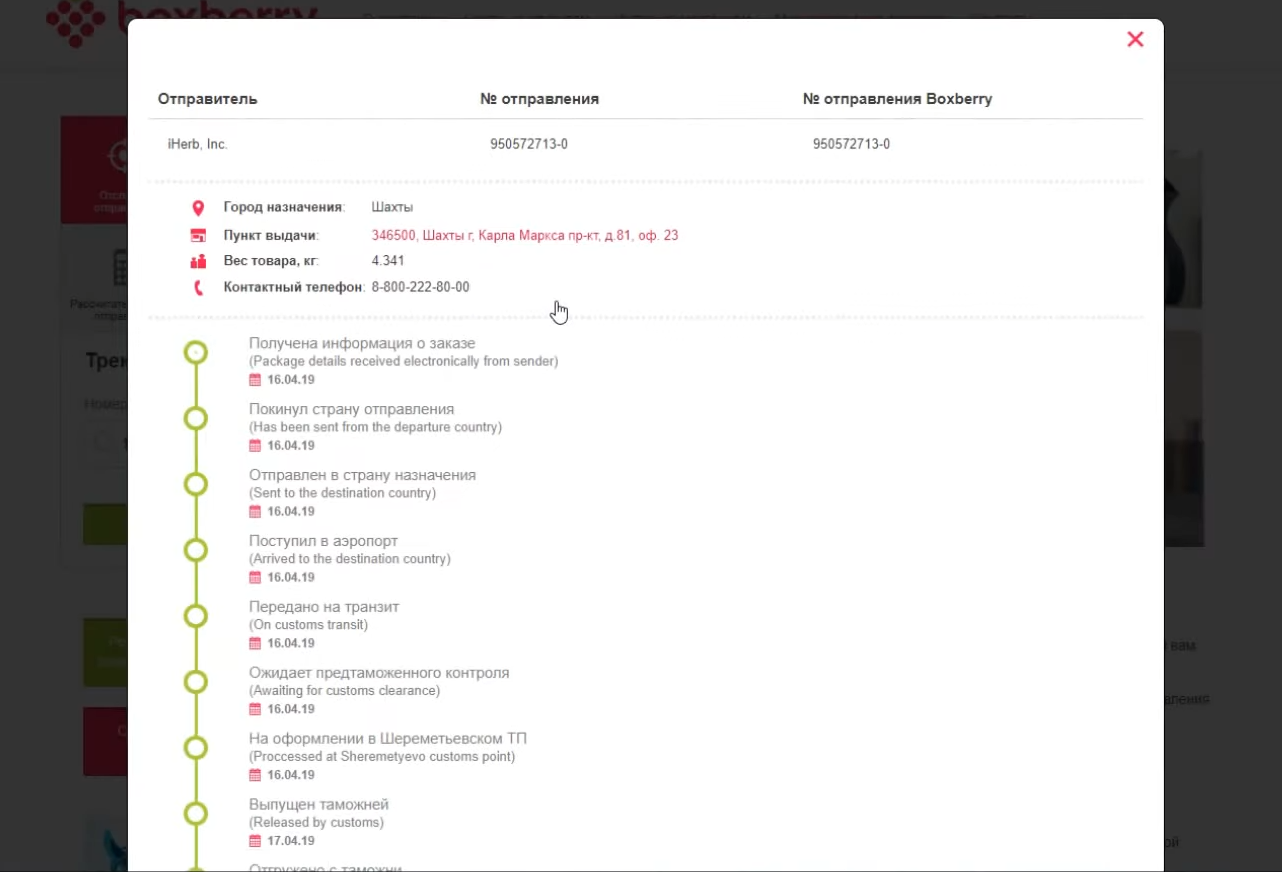
Task: Click the Город назначения label
Action: (284, 208)
